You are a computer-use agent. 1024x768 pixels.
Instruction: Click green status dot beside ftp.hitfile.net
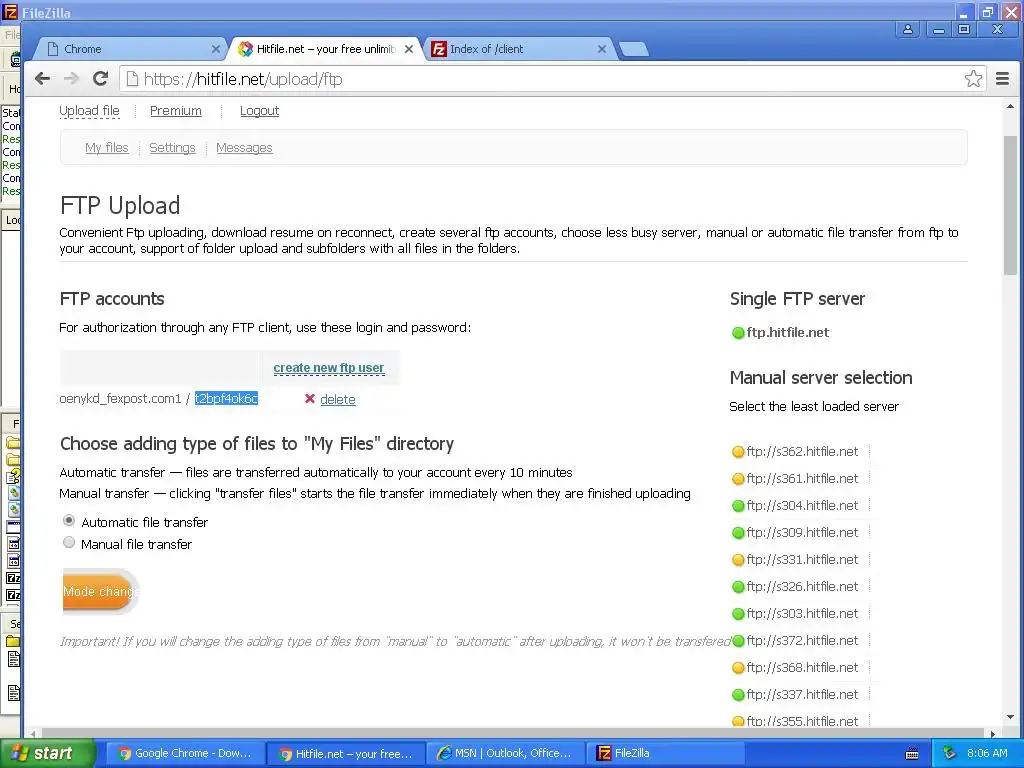pyautogui.click(x=738, y=333)
